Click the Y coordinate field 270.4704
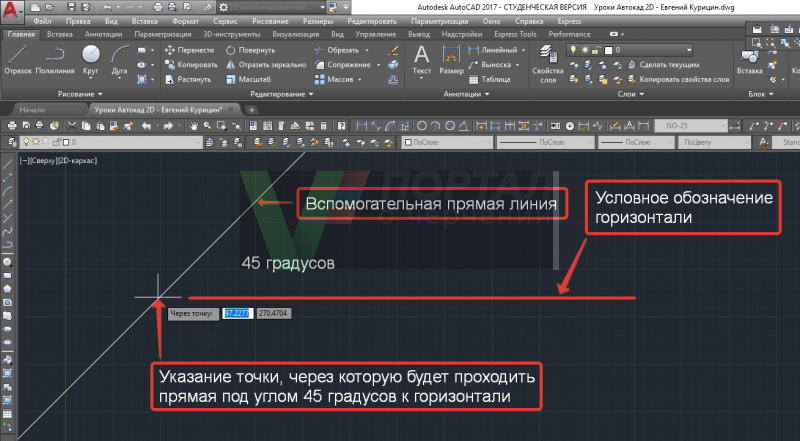Viewport: 800px width, 441px height. [273, 313]
